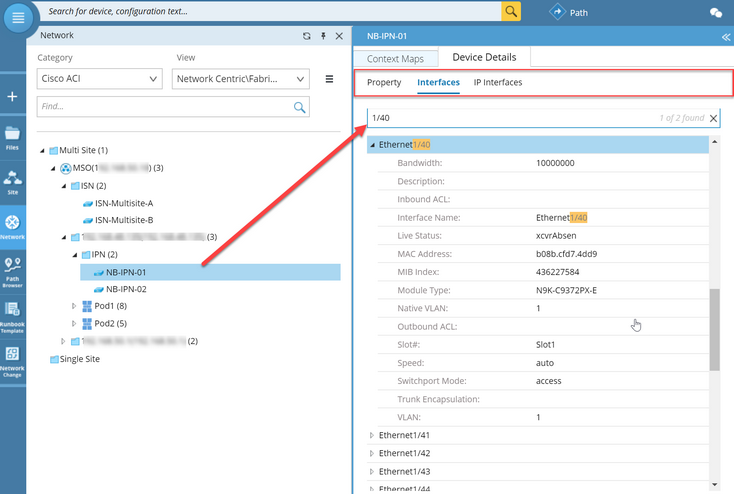734x494 pixels.
Task: Click the yellow search magnifier button
Action: 511,11
